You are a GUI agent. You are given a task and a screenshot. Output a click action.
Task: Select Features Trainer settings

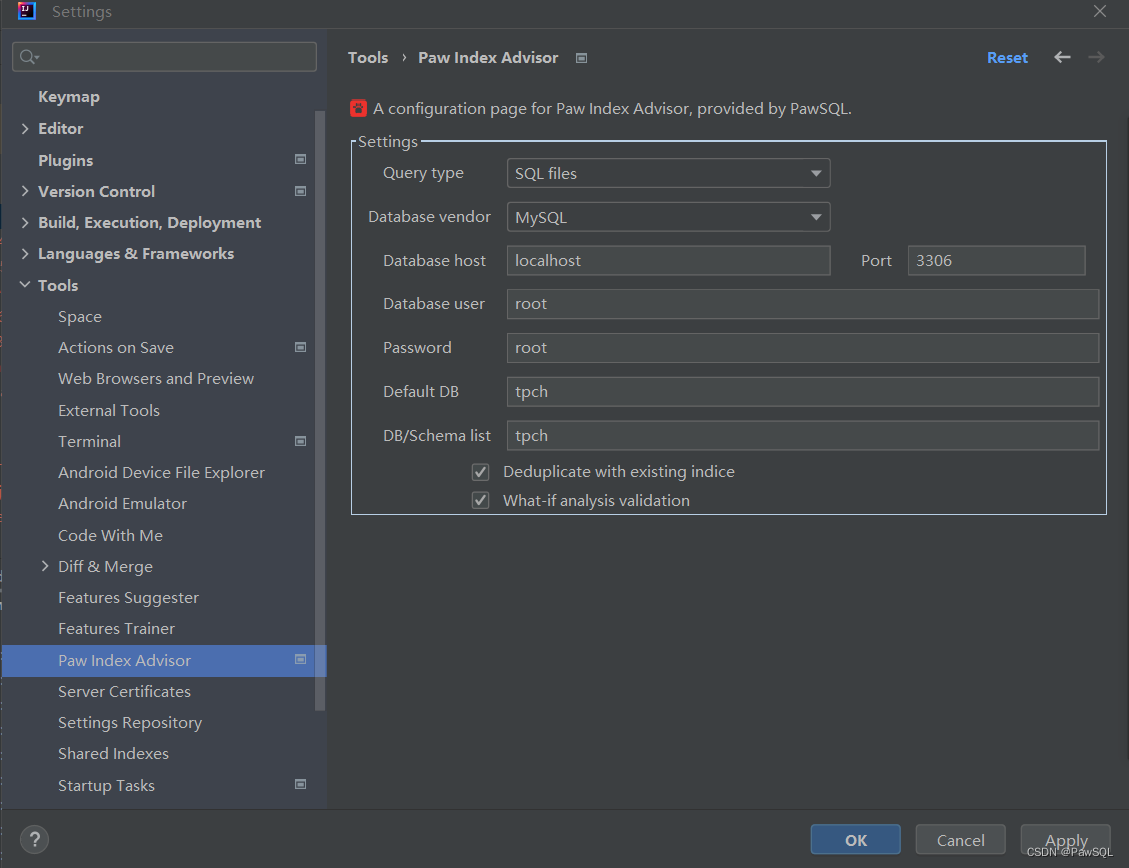(117, 629)
